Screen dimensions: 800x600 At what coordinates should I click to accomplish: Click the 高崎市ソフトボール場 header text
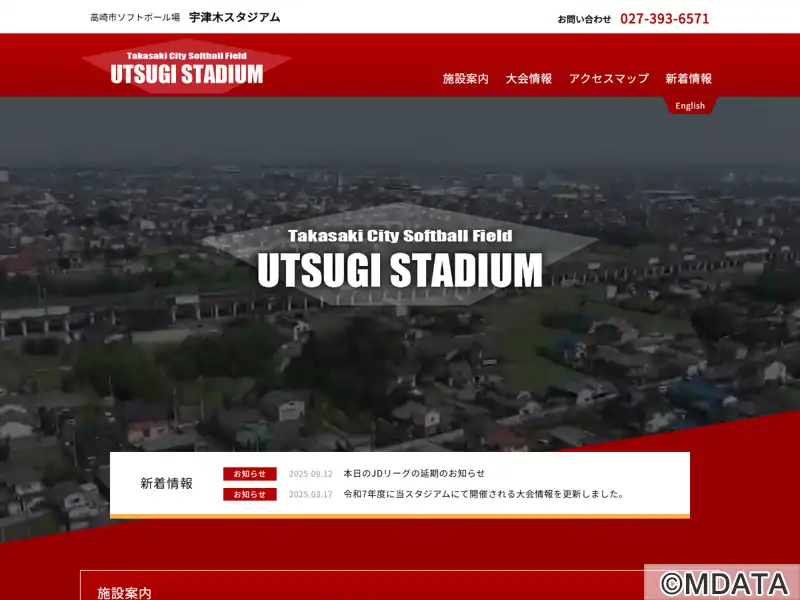click(135, 18)
